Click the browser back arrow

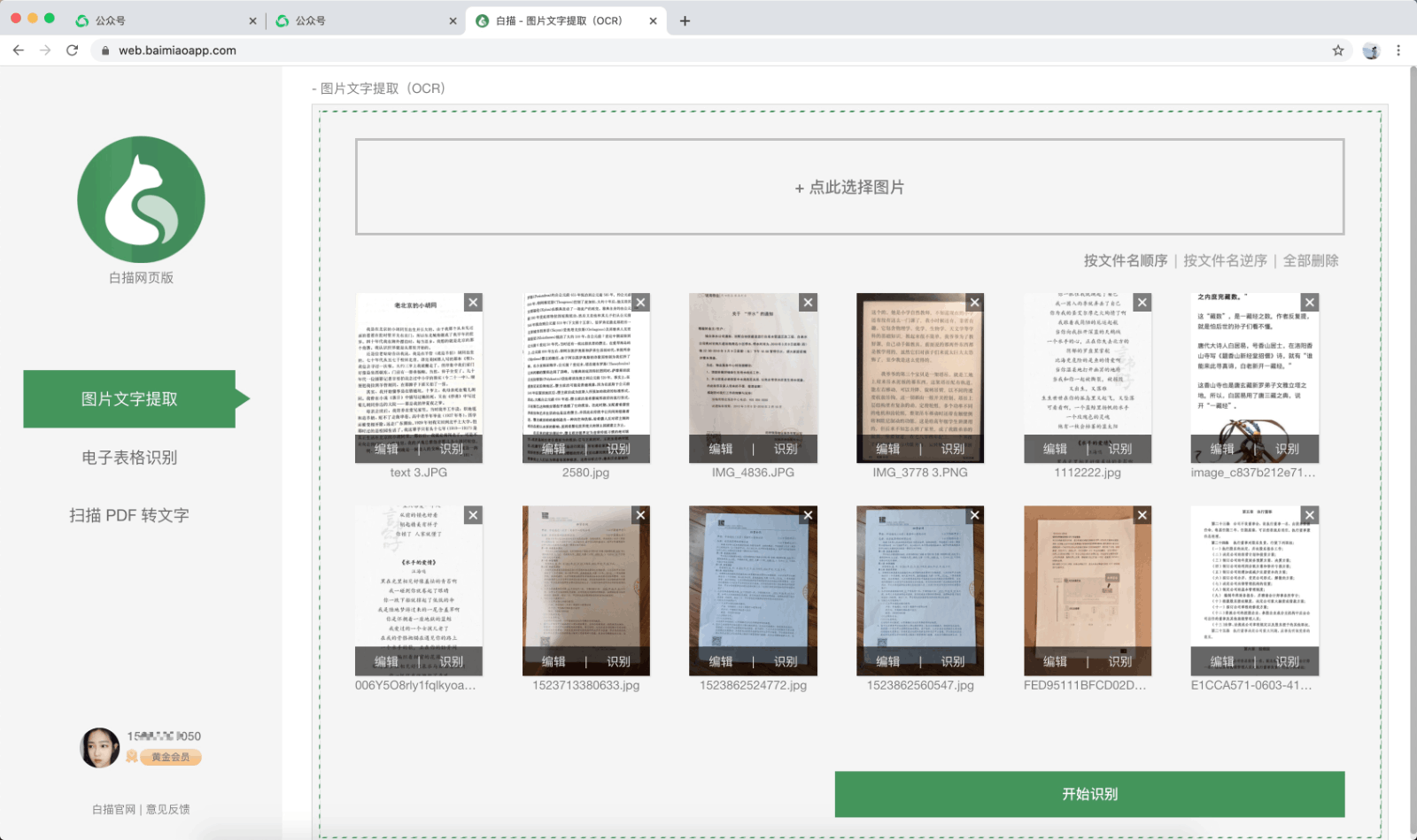(x=19, y=50)
